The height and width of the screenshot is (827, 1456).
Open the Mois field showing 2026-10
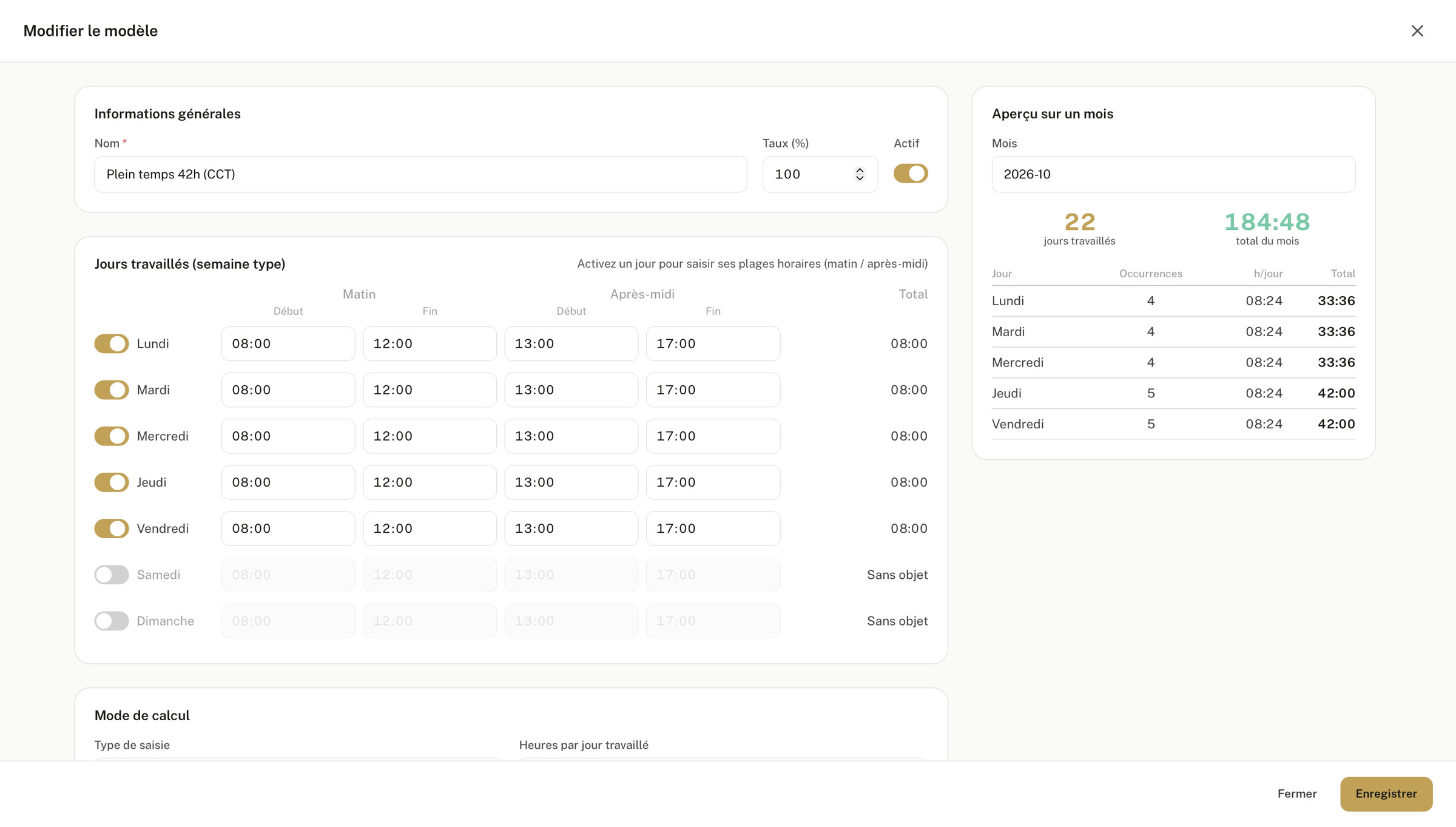coord(1173,174)
